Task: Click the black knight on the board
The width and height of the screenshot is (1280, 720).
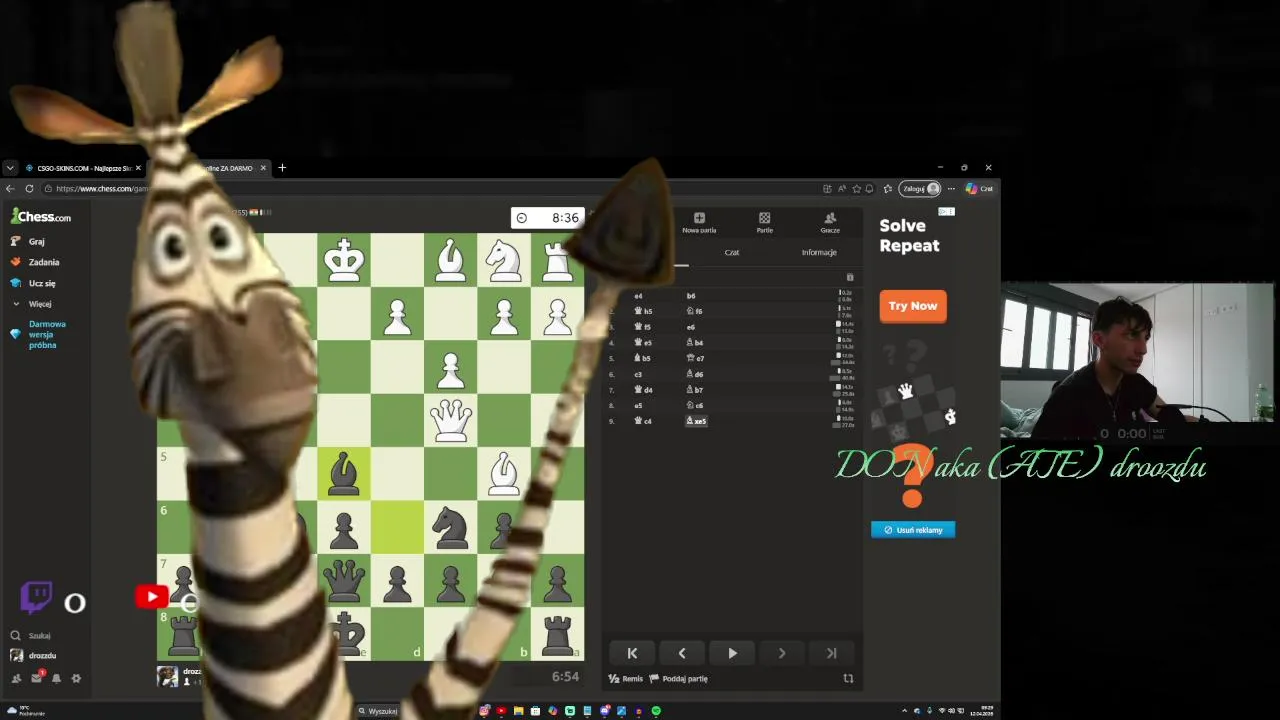Action: click(450, 527)
